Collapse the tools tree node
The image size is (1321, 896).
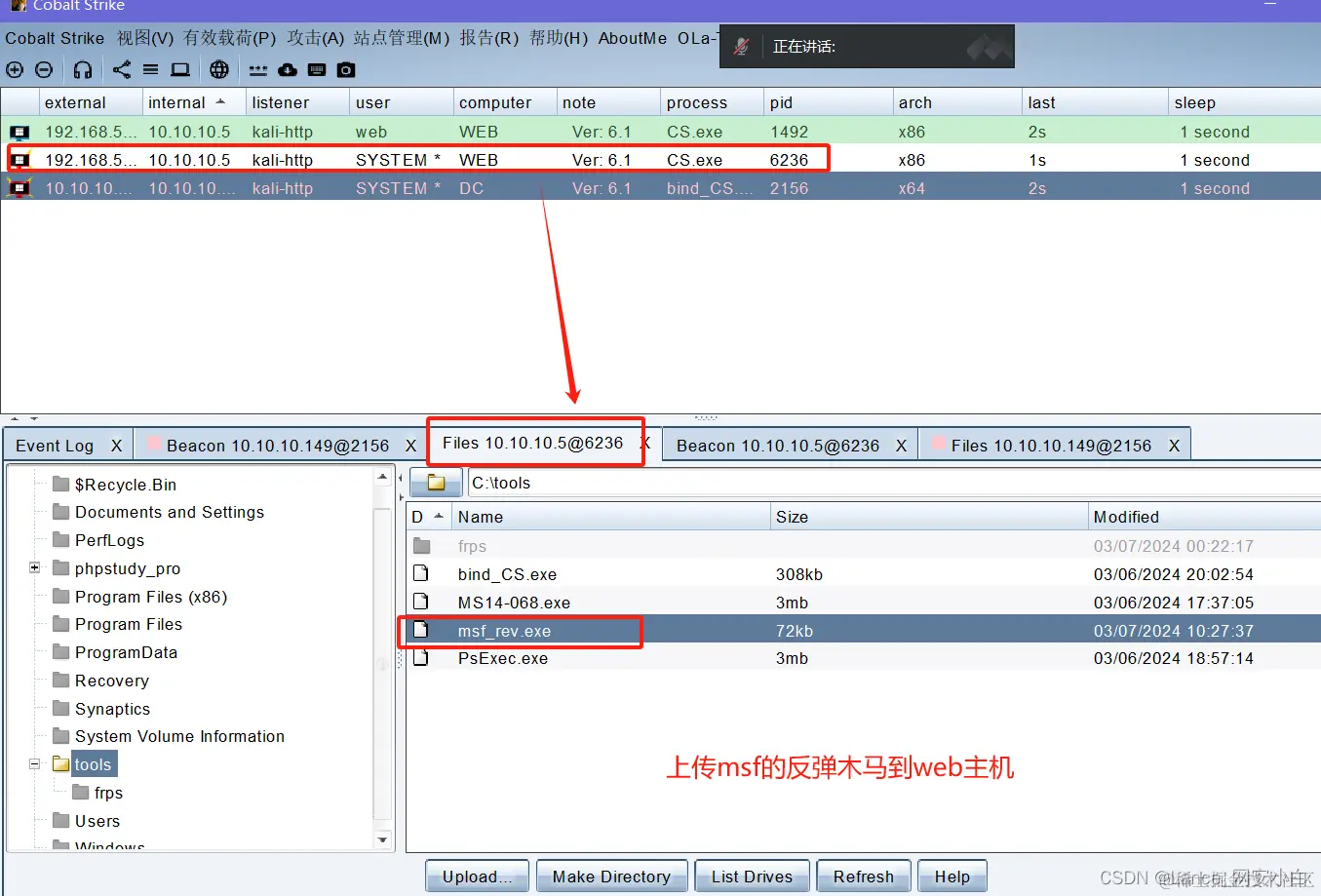34,763
